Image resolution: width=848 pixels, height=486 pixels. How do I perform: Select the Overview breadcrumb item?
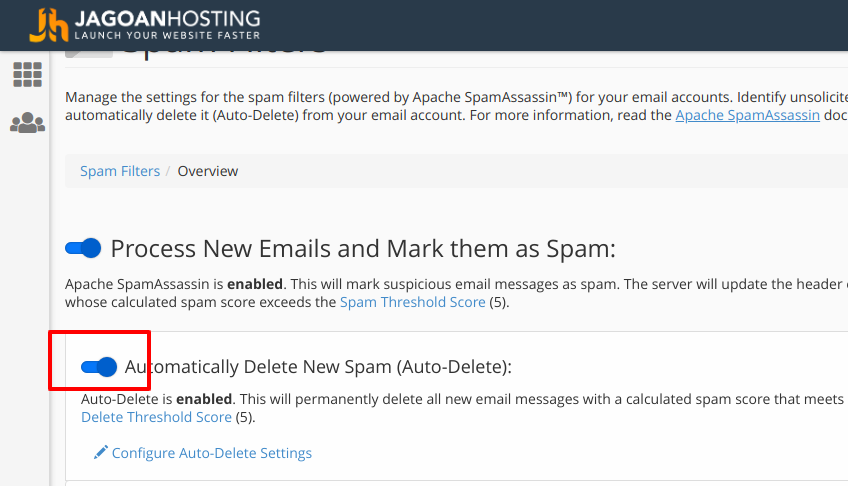[208, 171]
